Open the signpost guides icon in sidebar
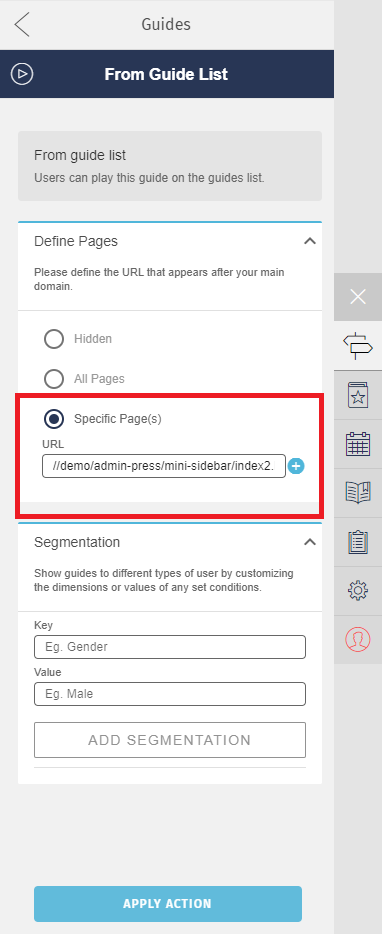 [x=358, y=345]
